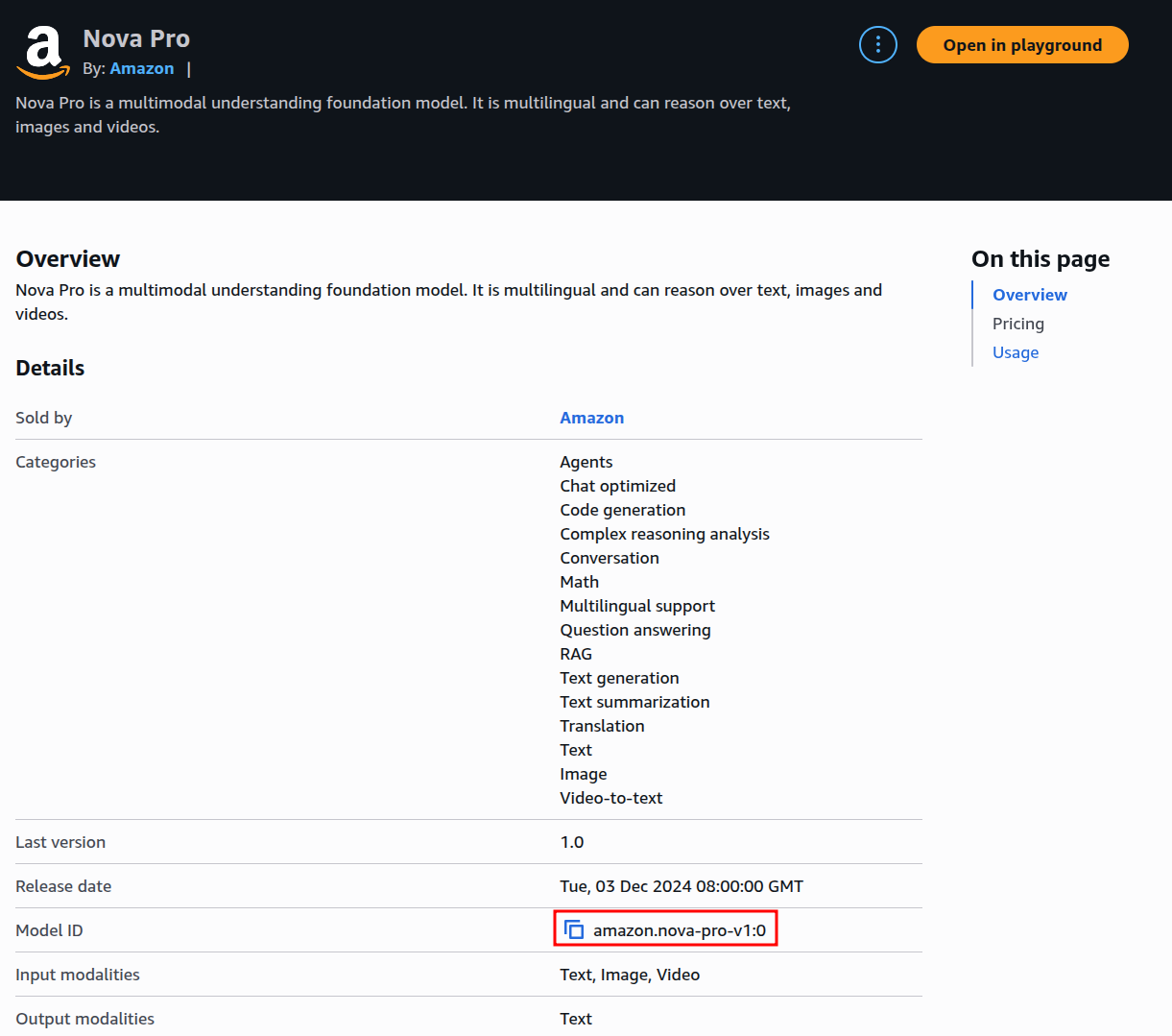
Task: Click Multilingual support category
Action: point(637,606)
